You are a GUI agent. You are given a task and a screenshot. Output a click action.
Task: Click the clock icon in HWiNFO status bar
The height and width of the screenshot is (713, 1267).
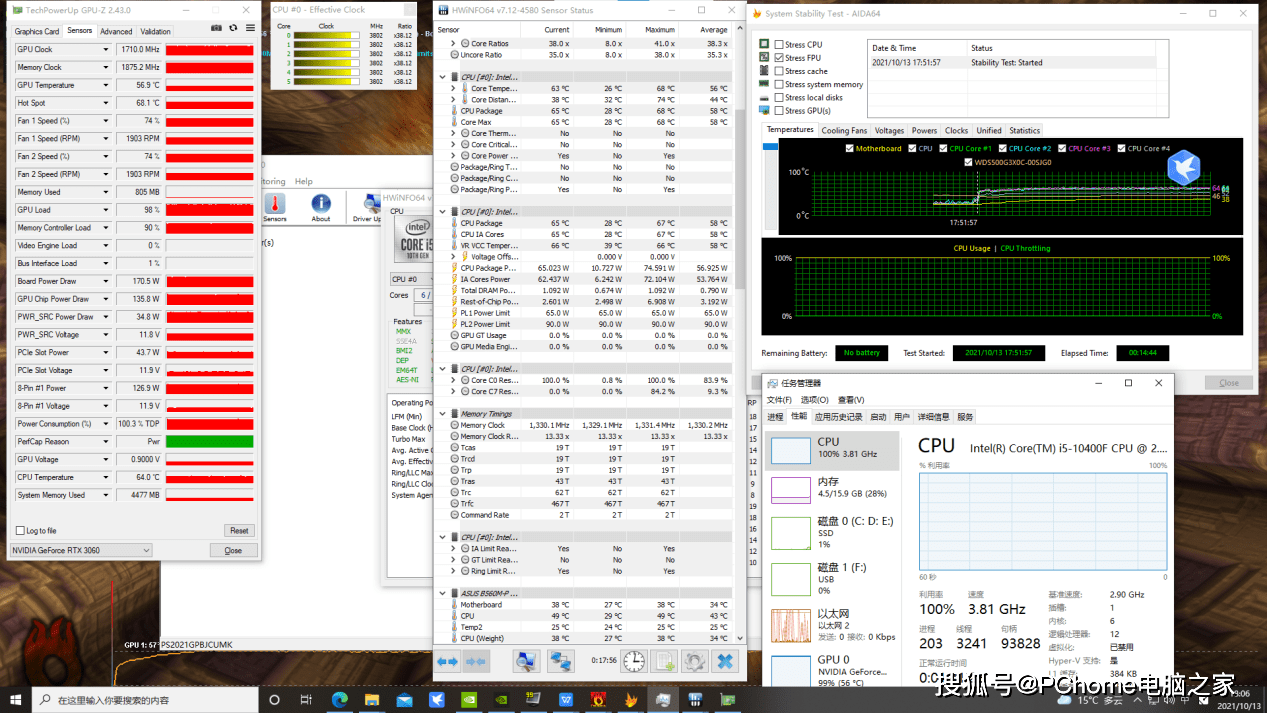point(632,660)
